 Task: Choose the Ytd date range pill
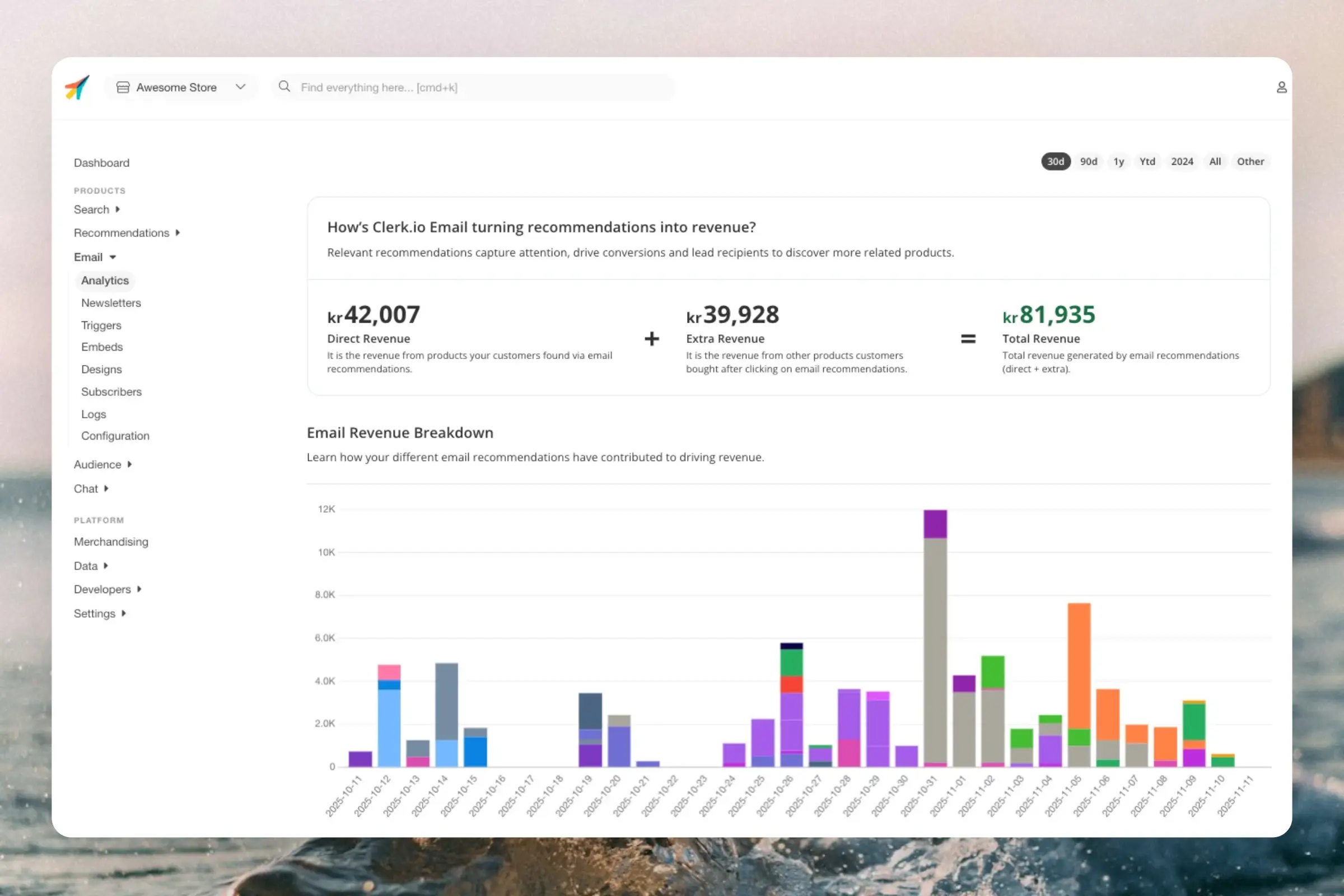[1147, 162]
